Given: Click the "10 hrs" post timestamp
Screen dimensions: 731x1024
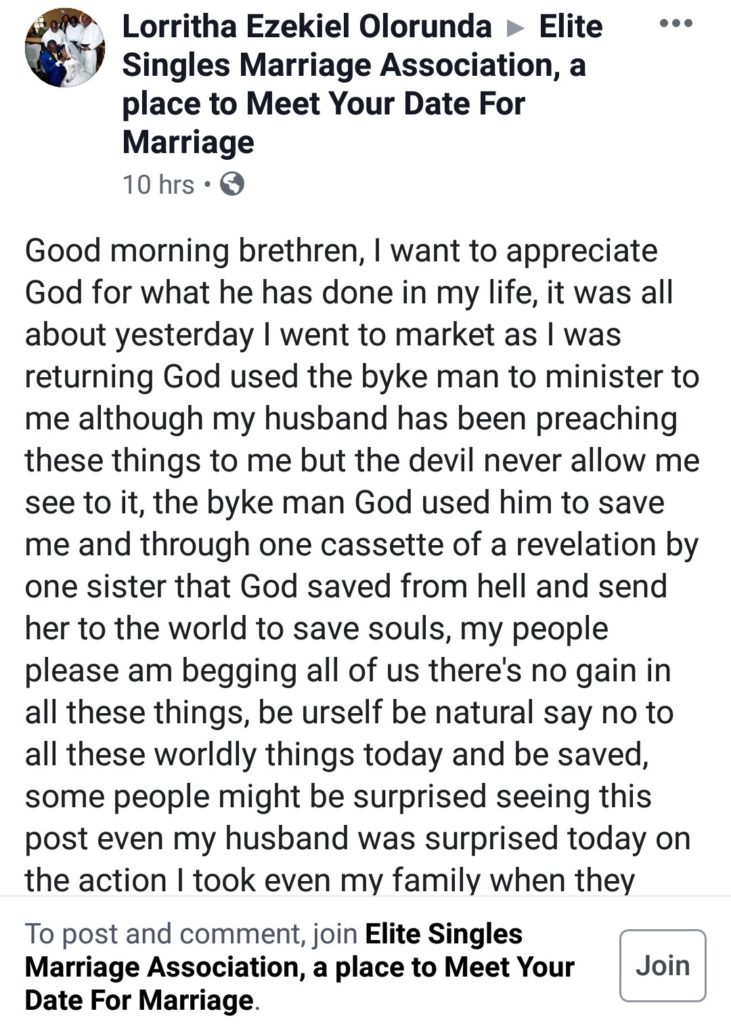Looking at the screenshot, I should pyautogui.click(x=158, y=185).
